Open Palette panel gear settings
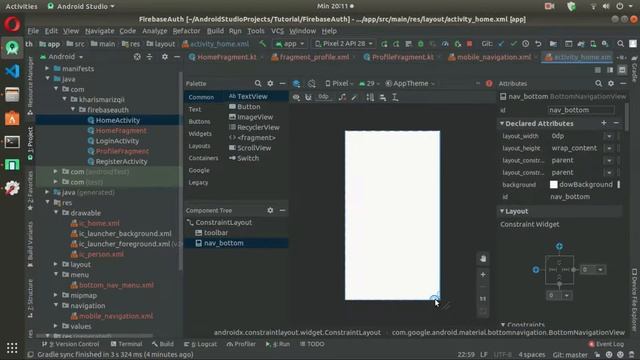The width and height of the screenshot is (640, 360). pyautogui.click(x=270, y=83)
